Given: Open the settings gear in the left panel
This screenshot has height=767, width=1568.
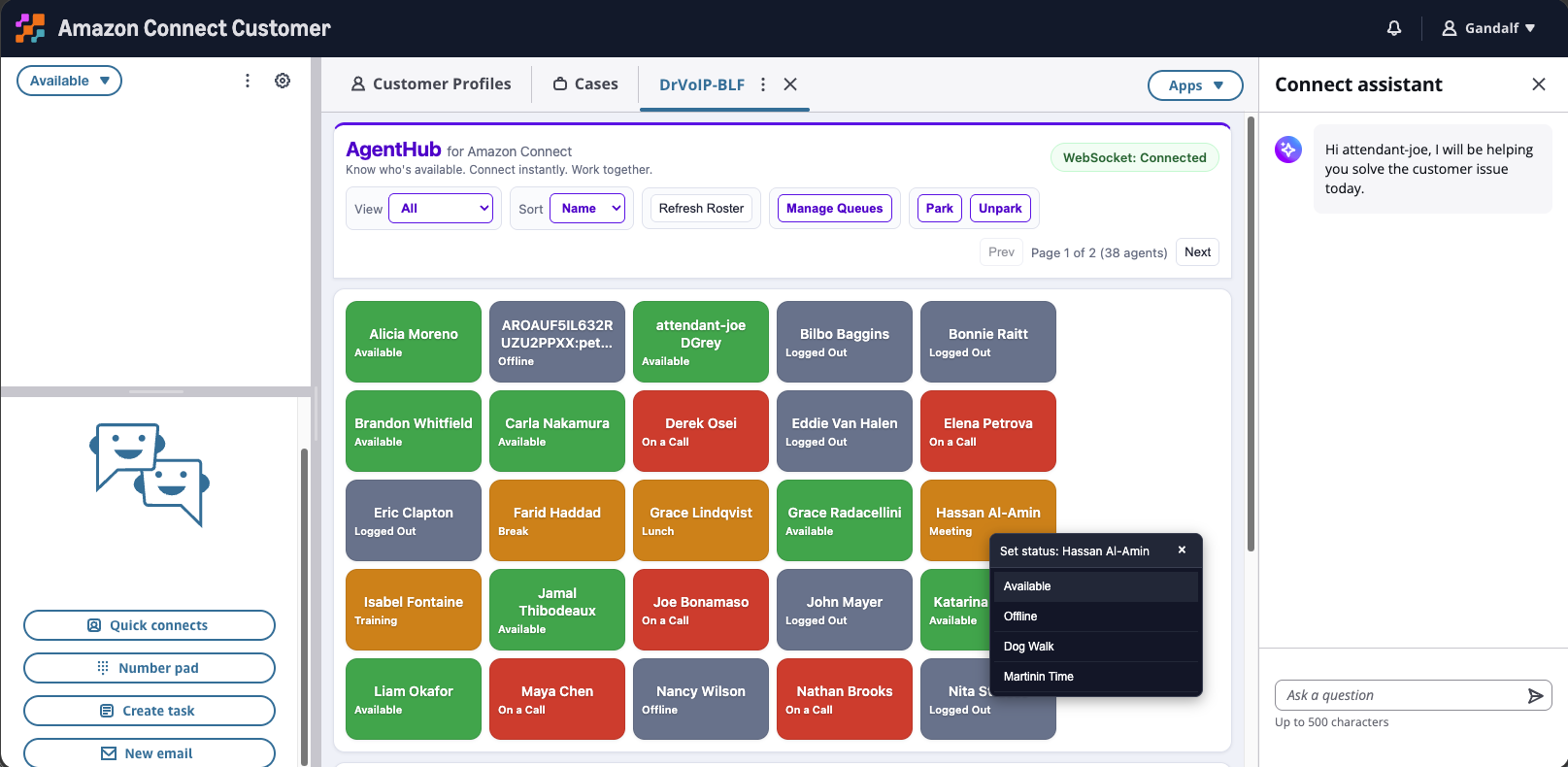Looking at the screenshot, I should (283, 81).
